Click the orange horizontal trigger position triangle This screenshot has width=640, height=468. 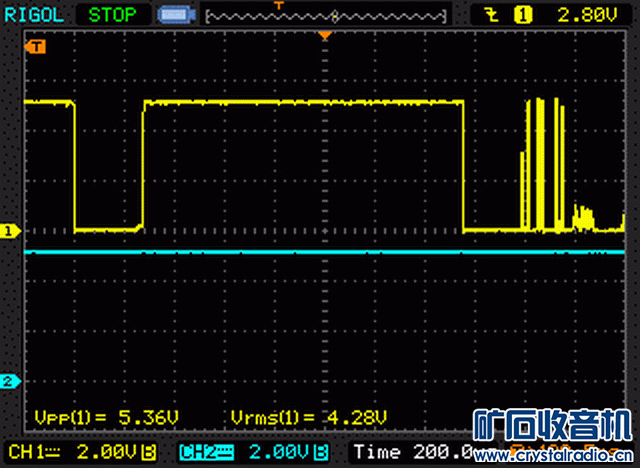click(325, 35)
